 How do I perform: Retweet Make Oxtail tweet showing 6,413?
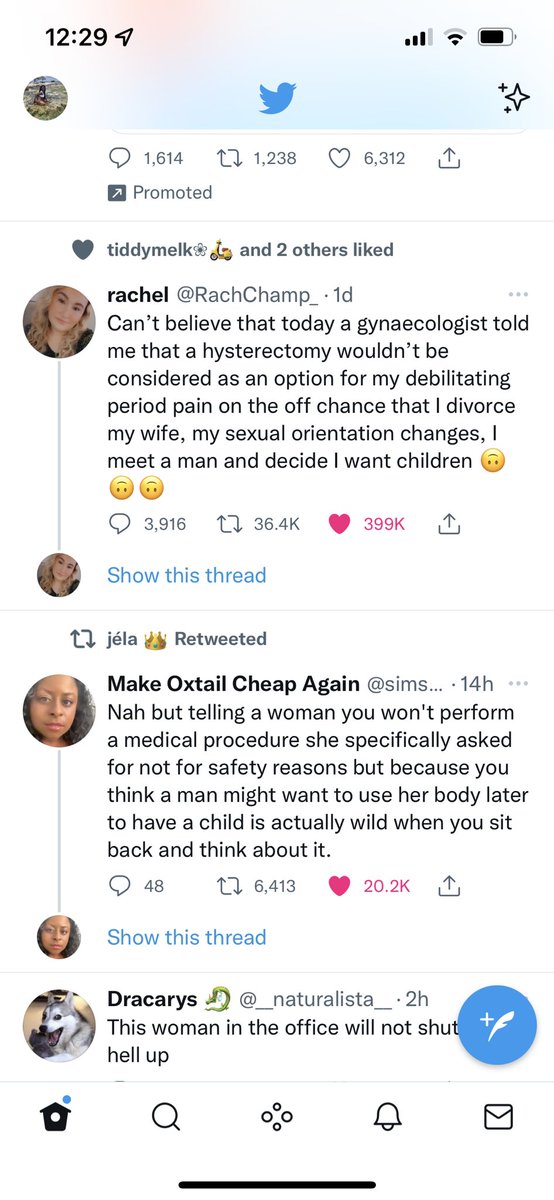point(229,885)
